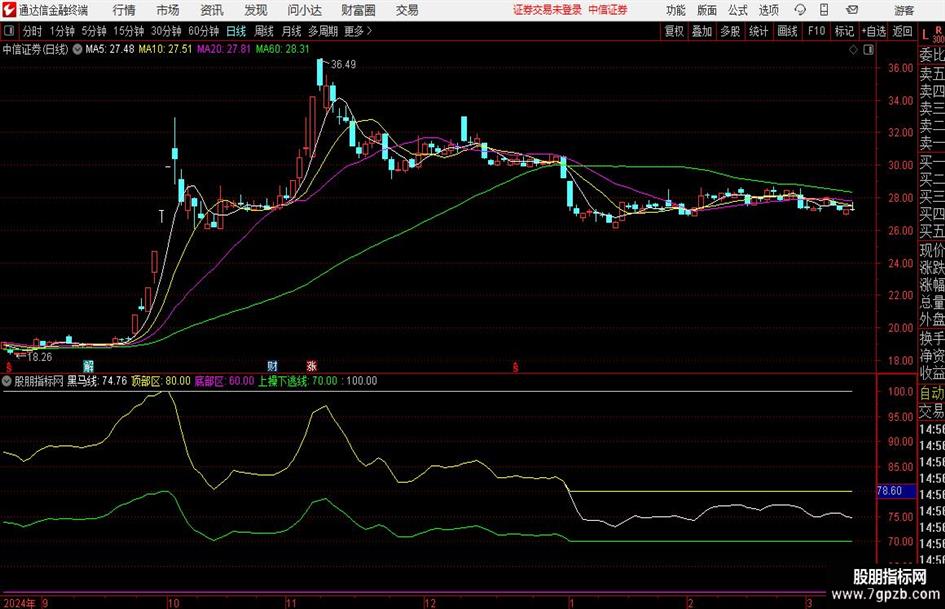Open the 资讯 menu

pyautogui.click(x=212, y=10)
